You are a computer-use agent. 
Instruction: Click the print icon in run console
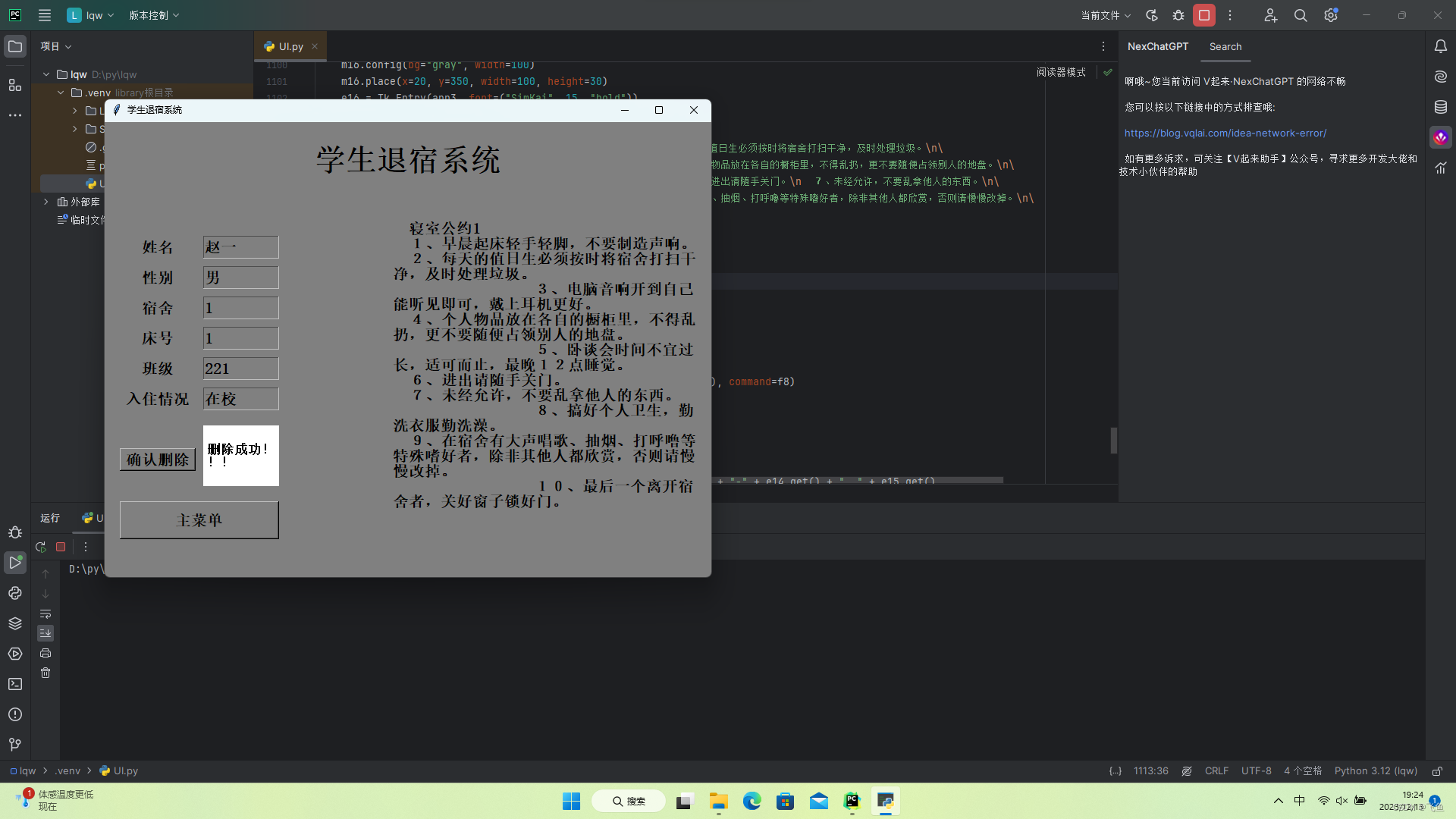pyautogui.click(x=45, y=653)
